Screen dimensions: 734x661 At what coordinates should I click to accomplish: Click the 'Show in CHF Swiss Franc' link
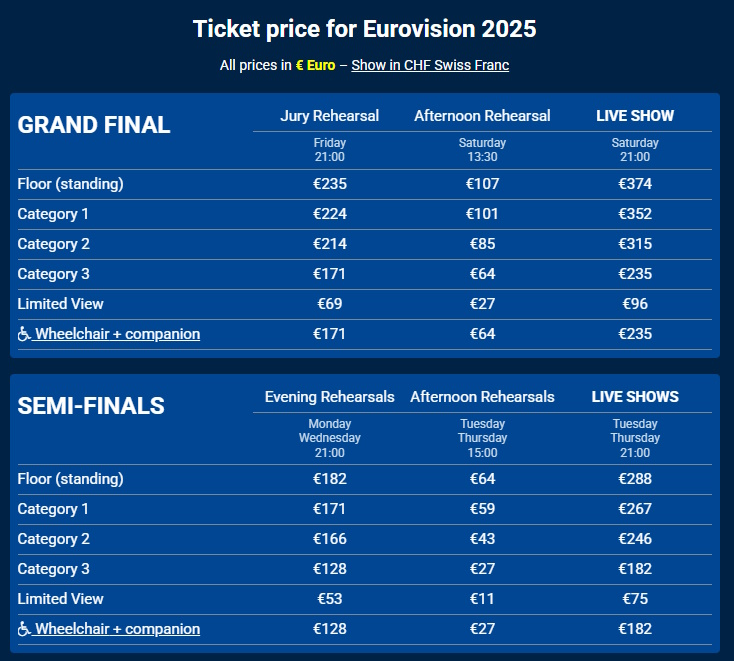[x=430, y=65]
